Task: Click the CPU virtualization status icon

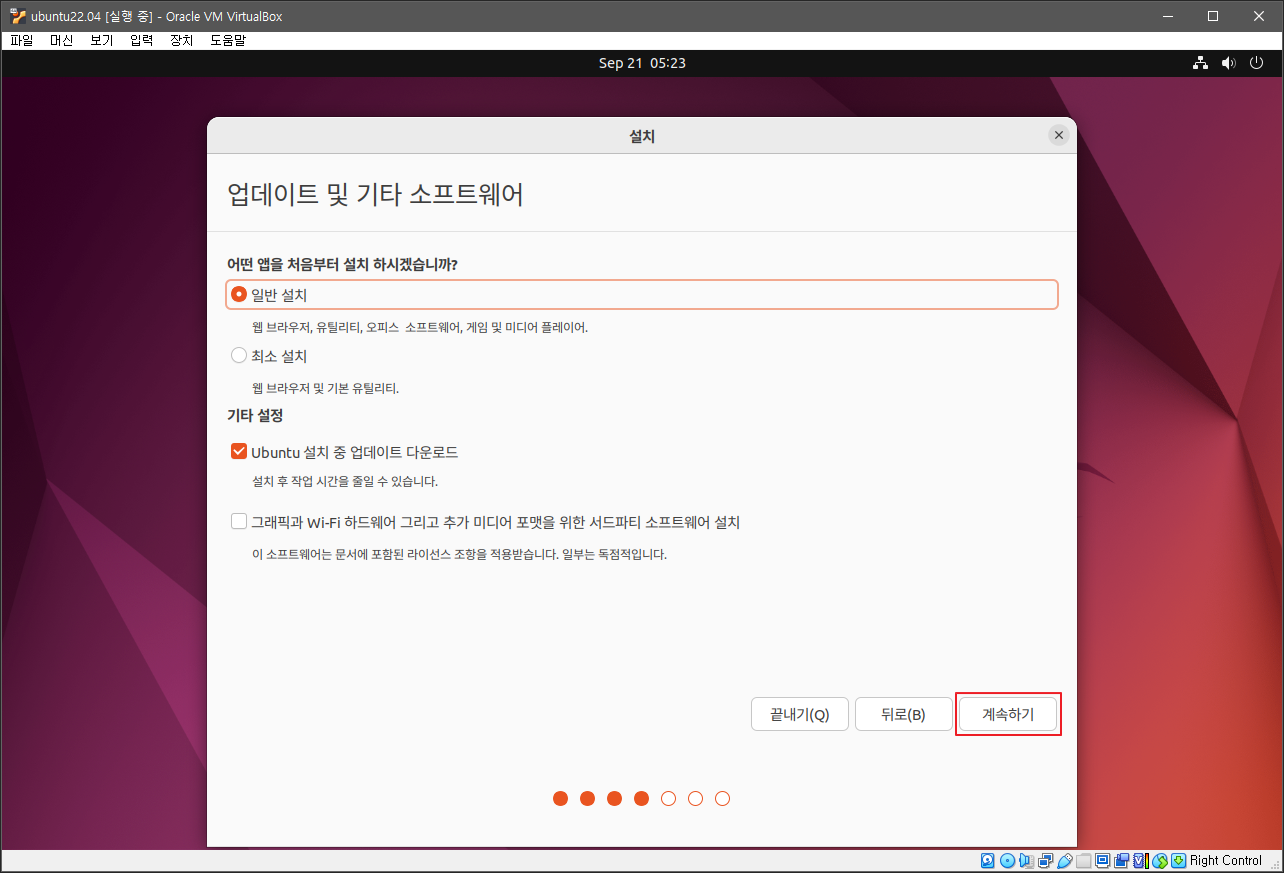Action: tap(1141, 860)
